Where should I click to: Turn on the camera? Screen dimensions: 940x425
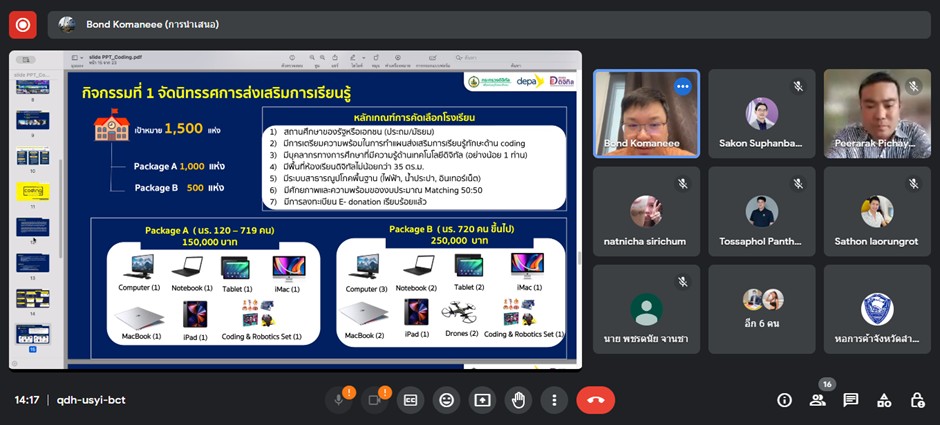375,400
